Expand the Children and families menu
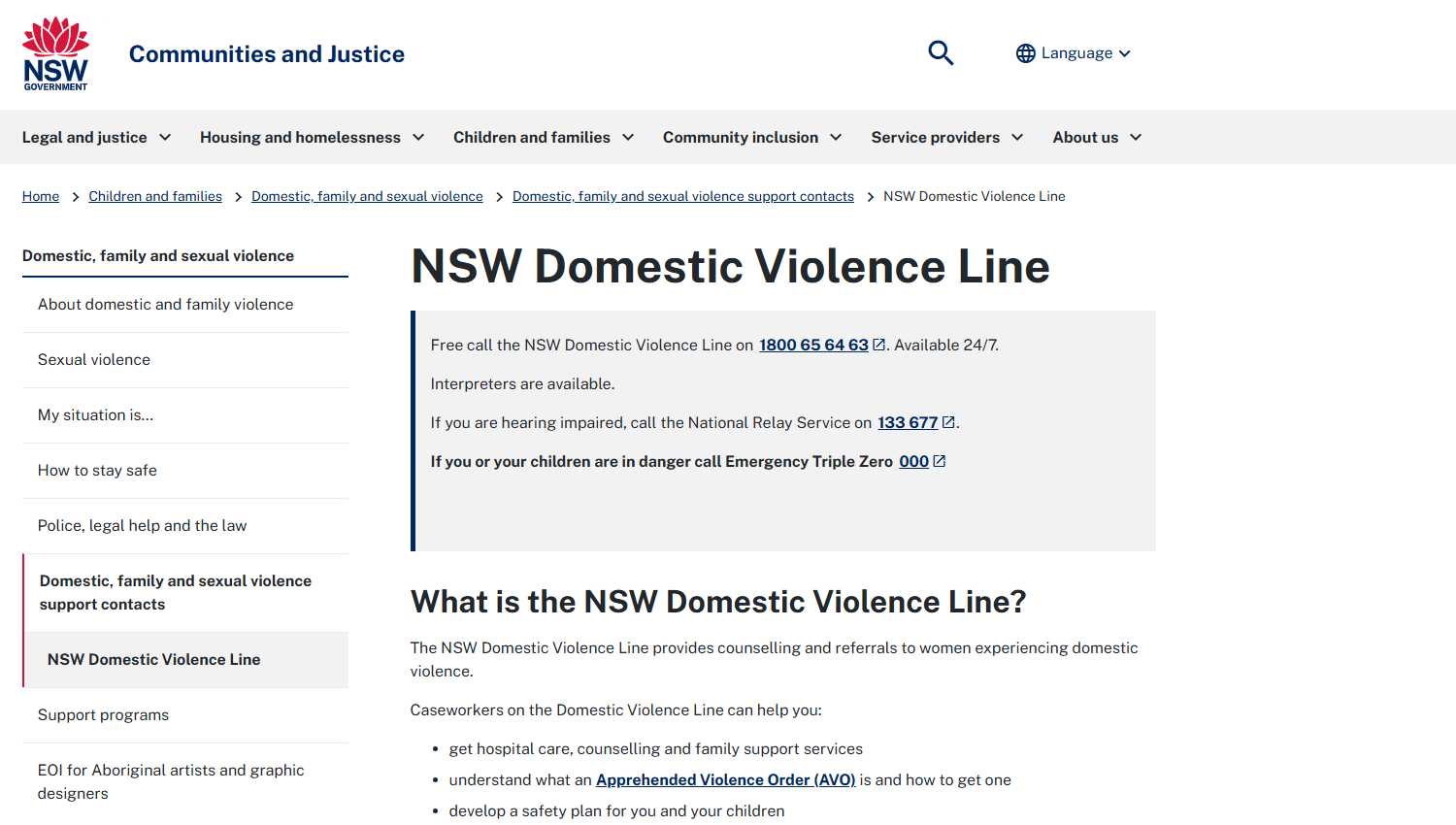1456x825 pixels. pos(544,137)
